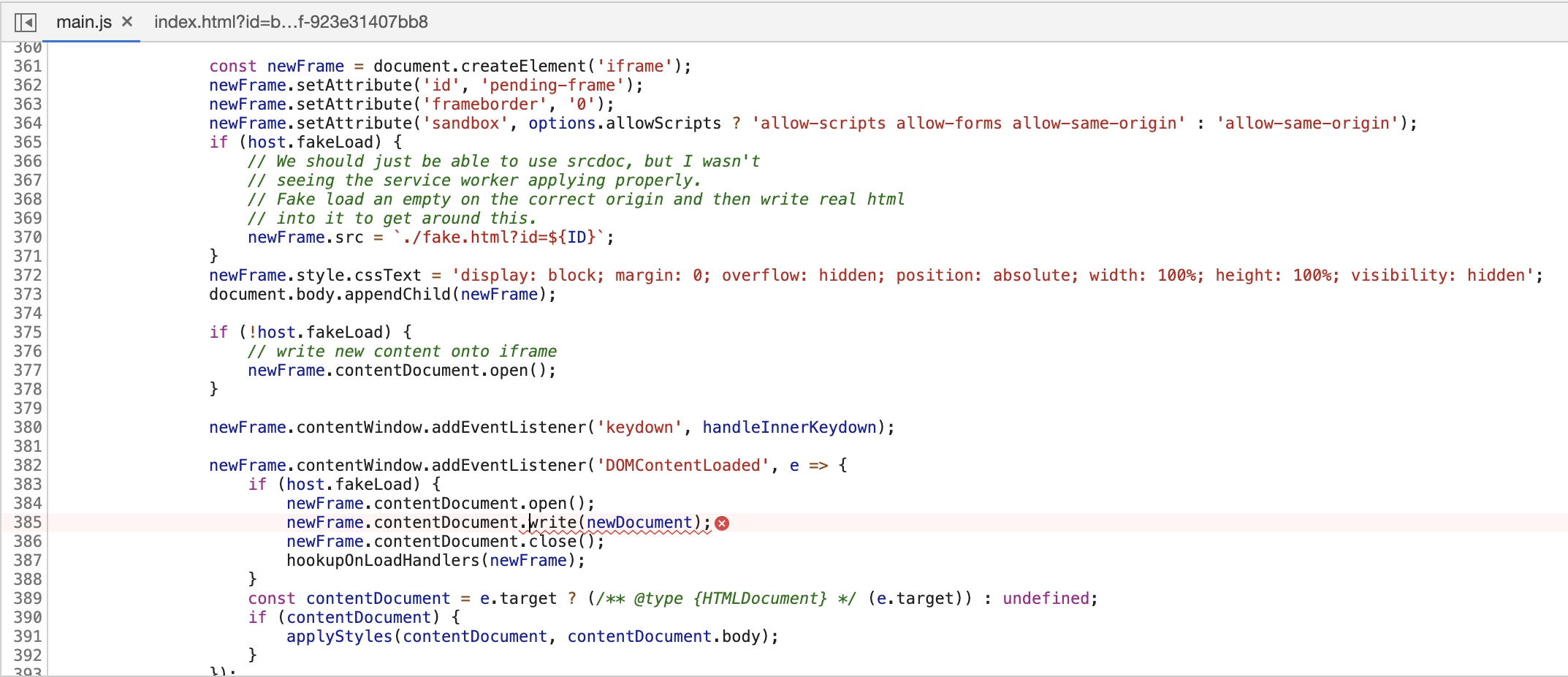Click 'handleInnerKeydown' on line 380
1568x677 pixels.
pyautogui.click(x=790, y=427)
